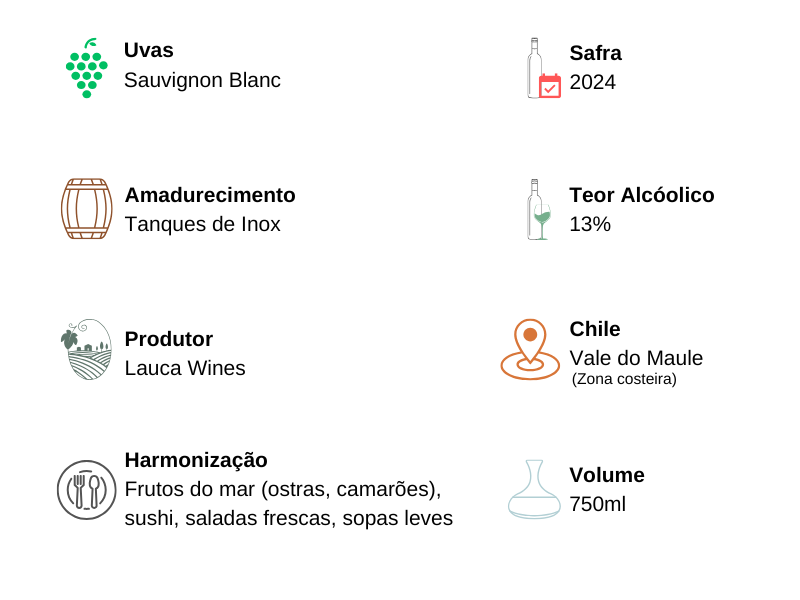Click the Amadurecimento heading

(x=210, y=195)
